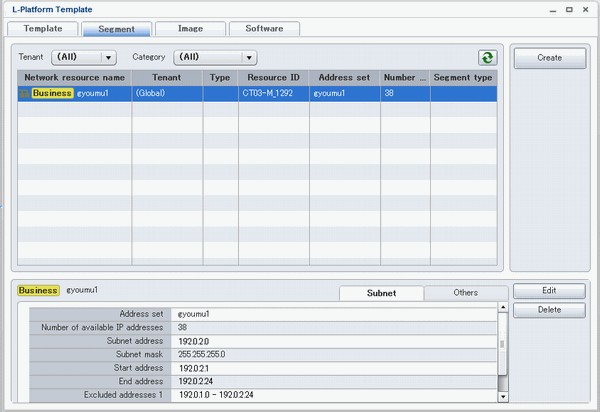Maximize the L-Platform Template window

pyautogui.click(x=569, y=9)
